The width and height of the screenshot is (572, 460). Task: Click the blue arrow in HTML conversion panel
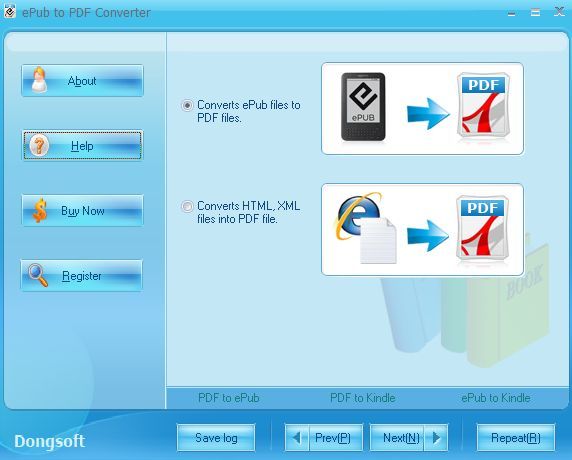tap(428, 235)
